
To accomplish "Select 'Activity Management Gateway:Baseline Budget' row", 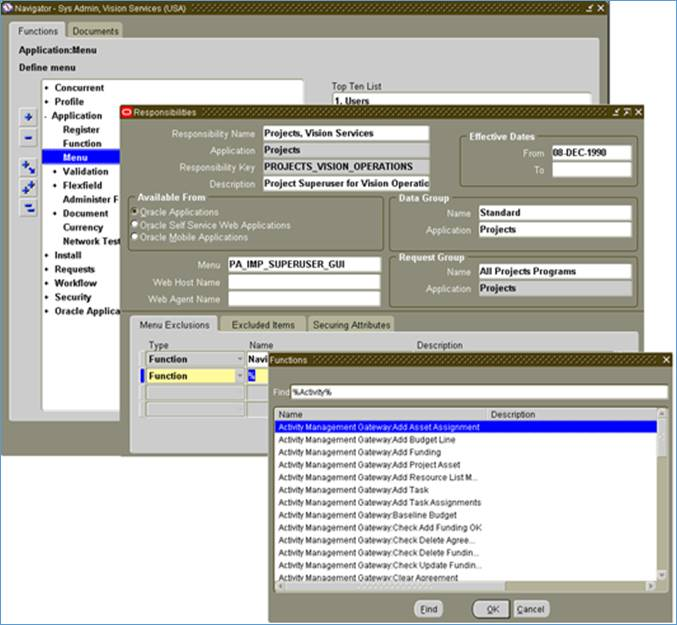I will coord(465,515).
